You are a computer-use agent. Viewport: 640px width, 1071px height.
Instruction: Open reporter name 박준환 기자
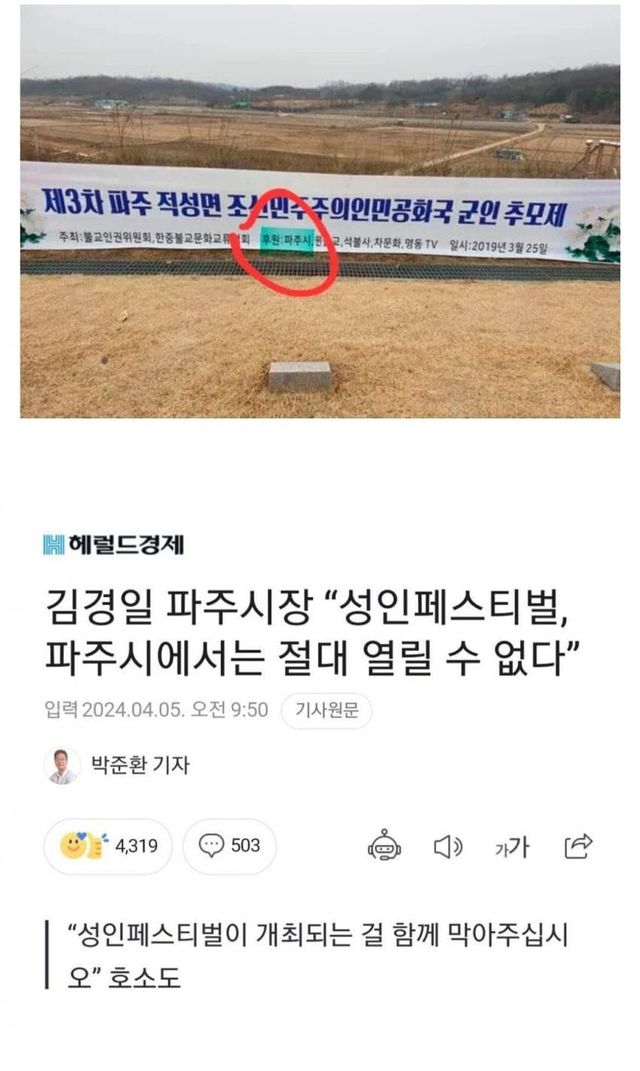click(140, 765)
